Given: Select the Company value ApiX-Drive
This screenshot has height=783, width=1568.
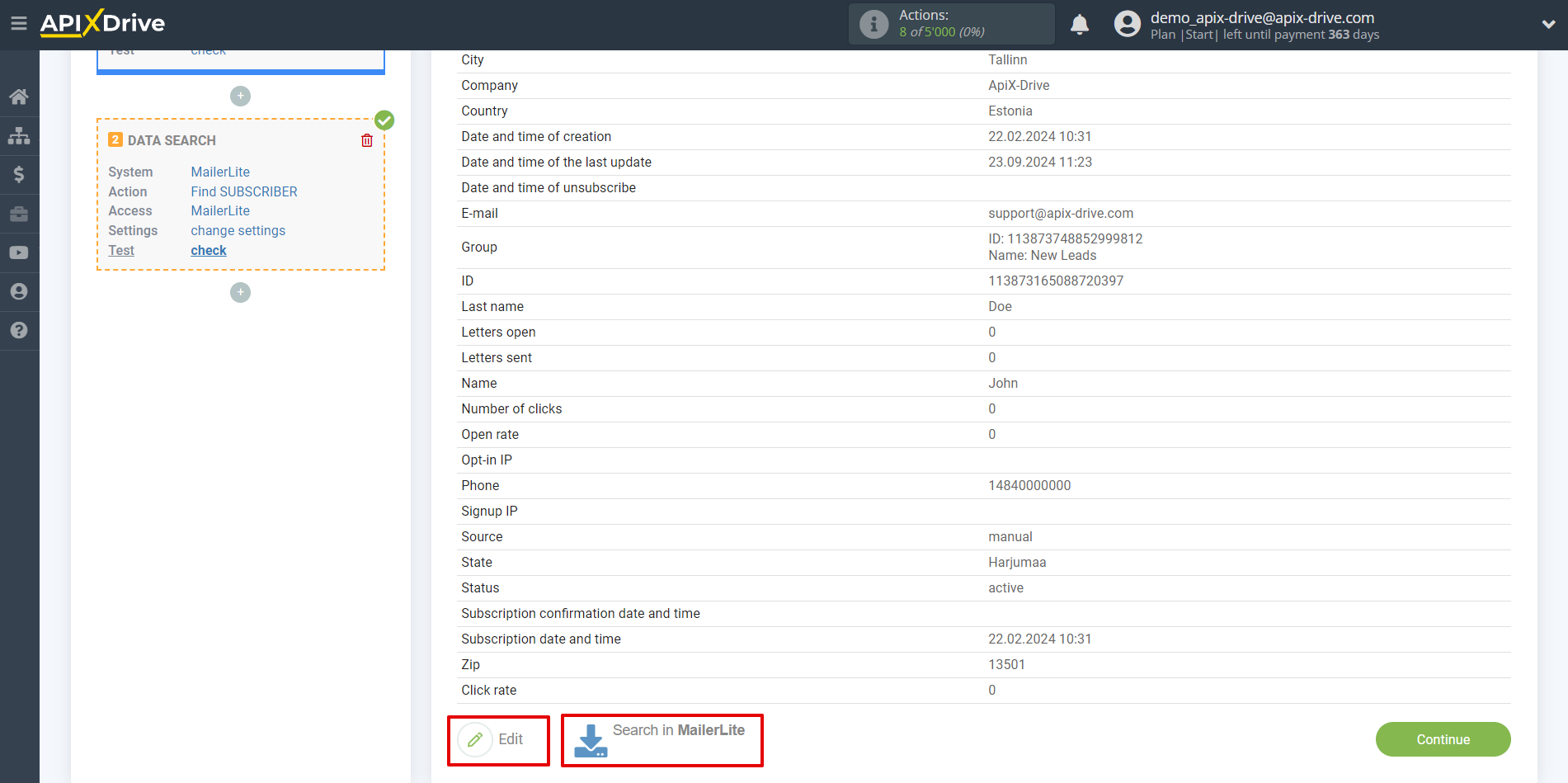Looking at the screenshot, I should [1019, 85].
